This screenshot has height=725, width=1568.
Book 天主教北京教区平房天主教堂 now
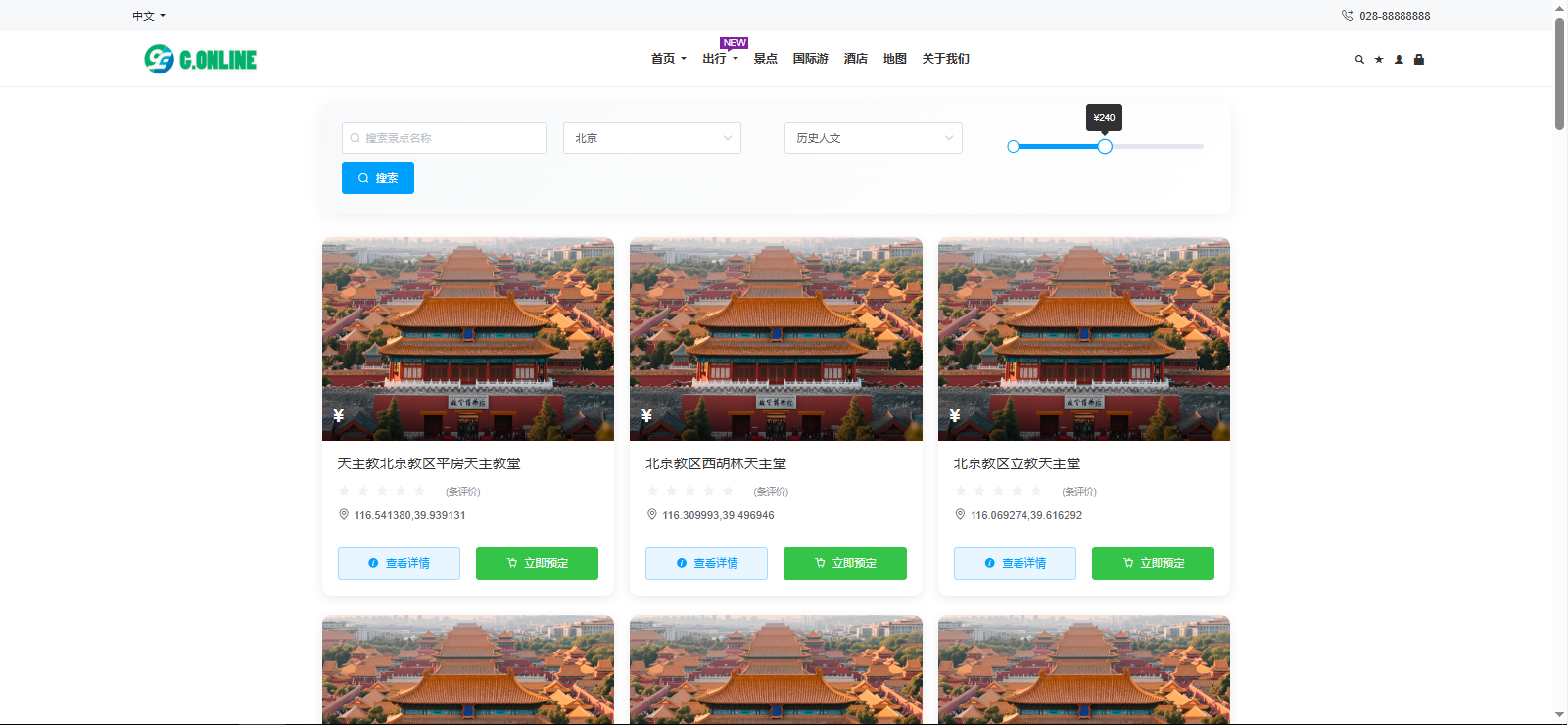pos(537,563)
